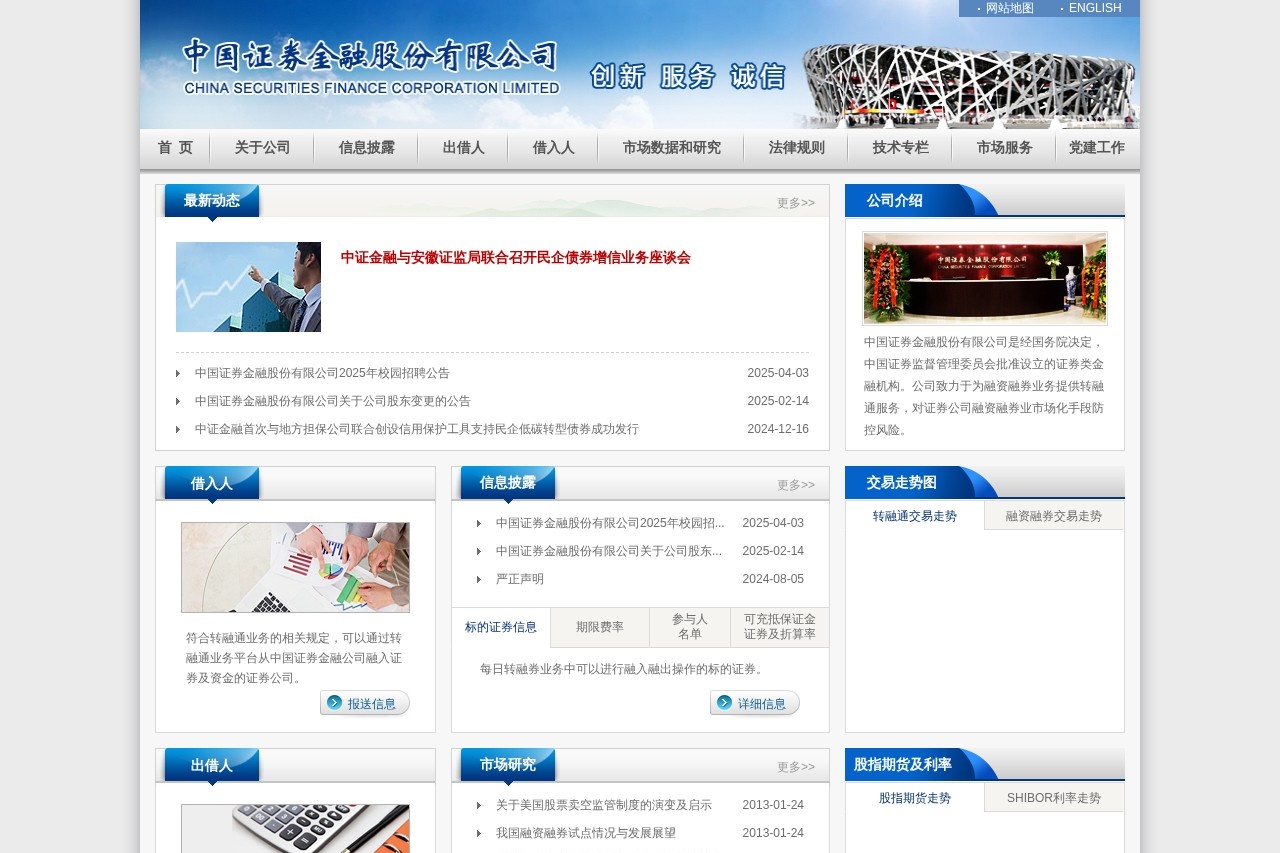
Task: Click the company logo 中国证券金融股份有限公司
Action: (x=371, y=67)
